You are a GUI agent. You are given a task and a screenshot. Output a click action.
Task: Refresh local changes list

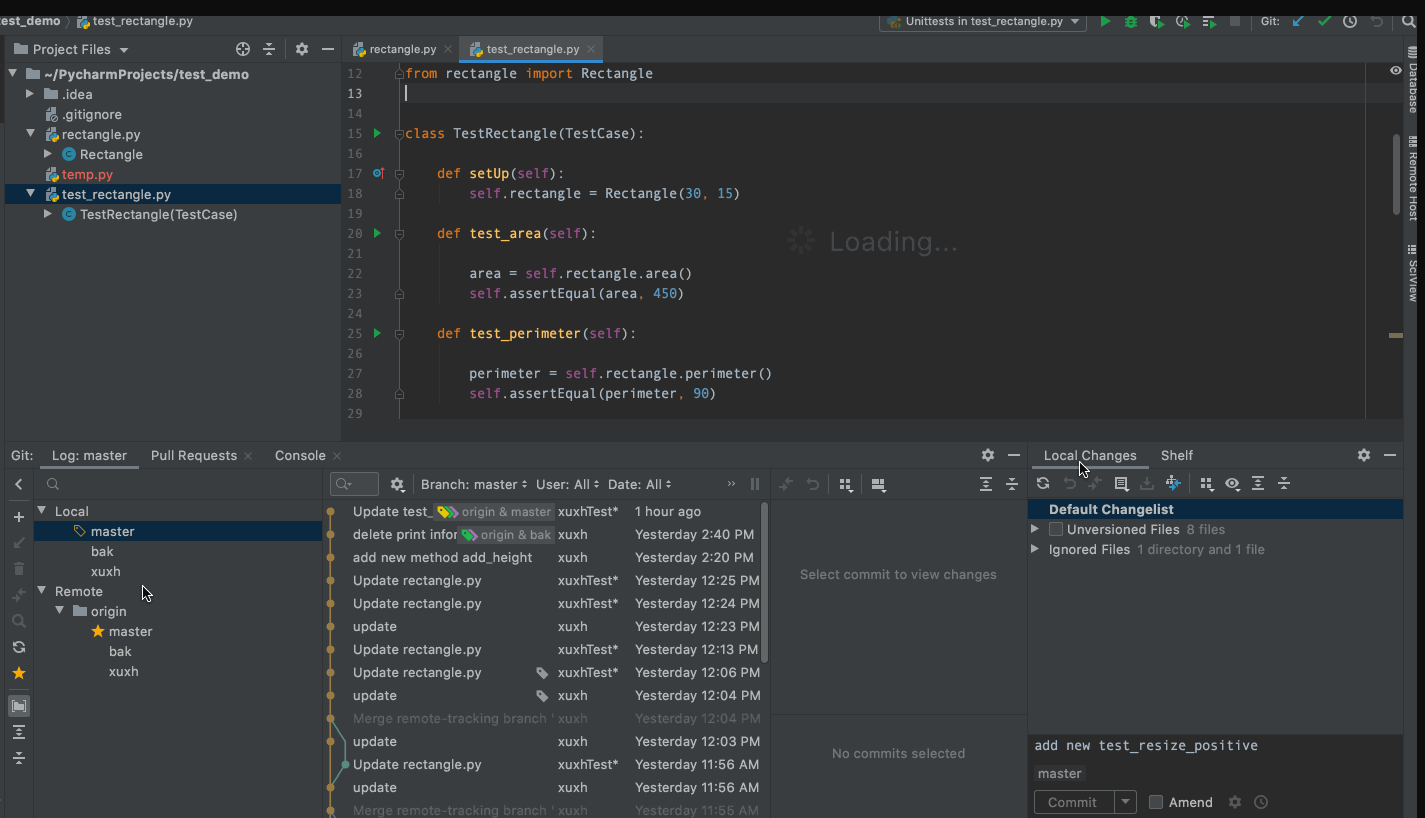pyautogui.click(x=1043, y=483)
